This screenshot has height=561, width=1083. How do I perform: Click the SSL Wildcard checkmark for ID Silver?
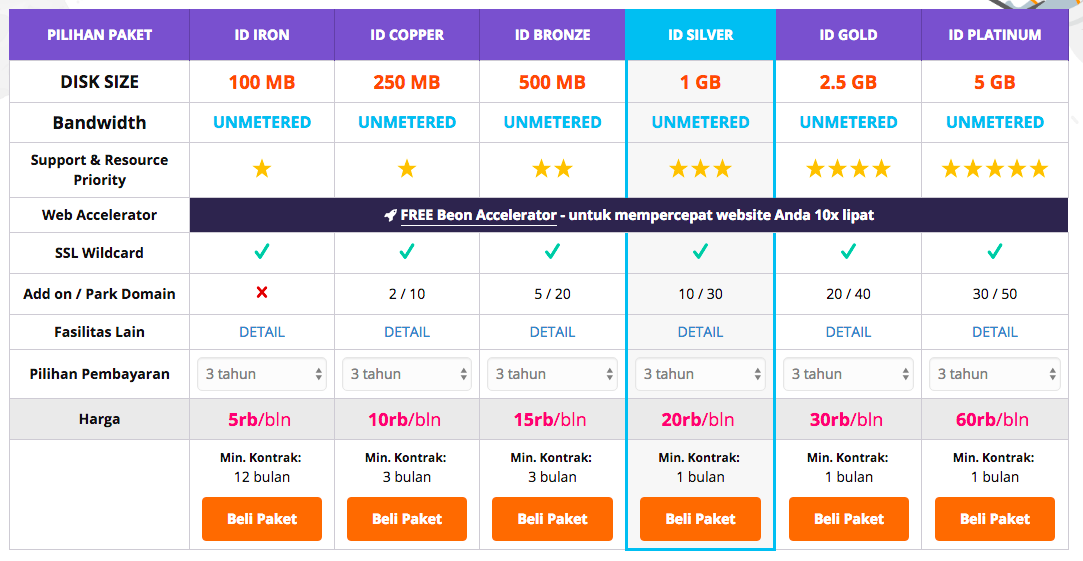pyautogui.click(x=700, y=251)
